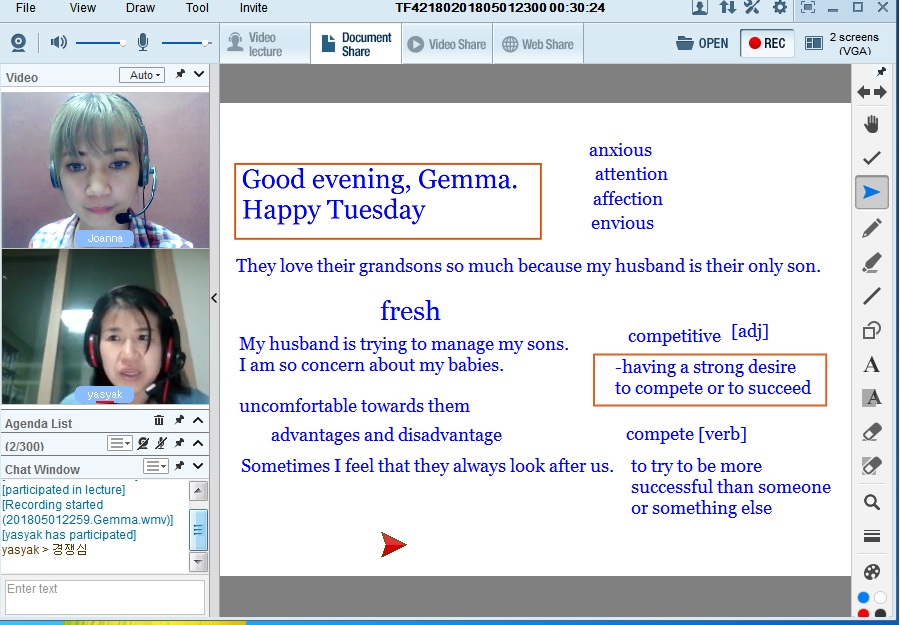Open the Auto dropdown in Video panel
Image resolution: width=900 pixels, height=625 pixels.
142,75
